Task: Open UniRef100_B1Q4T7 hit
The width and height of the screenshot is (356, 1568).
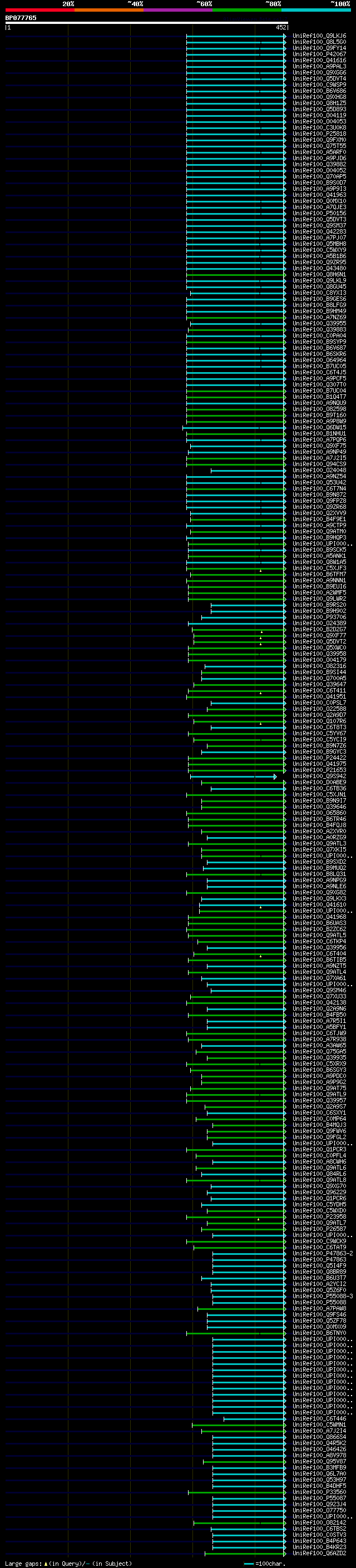Action: [x=319, y=397]
